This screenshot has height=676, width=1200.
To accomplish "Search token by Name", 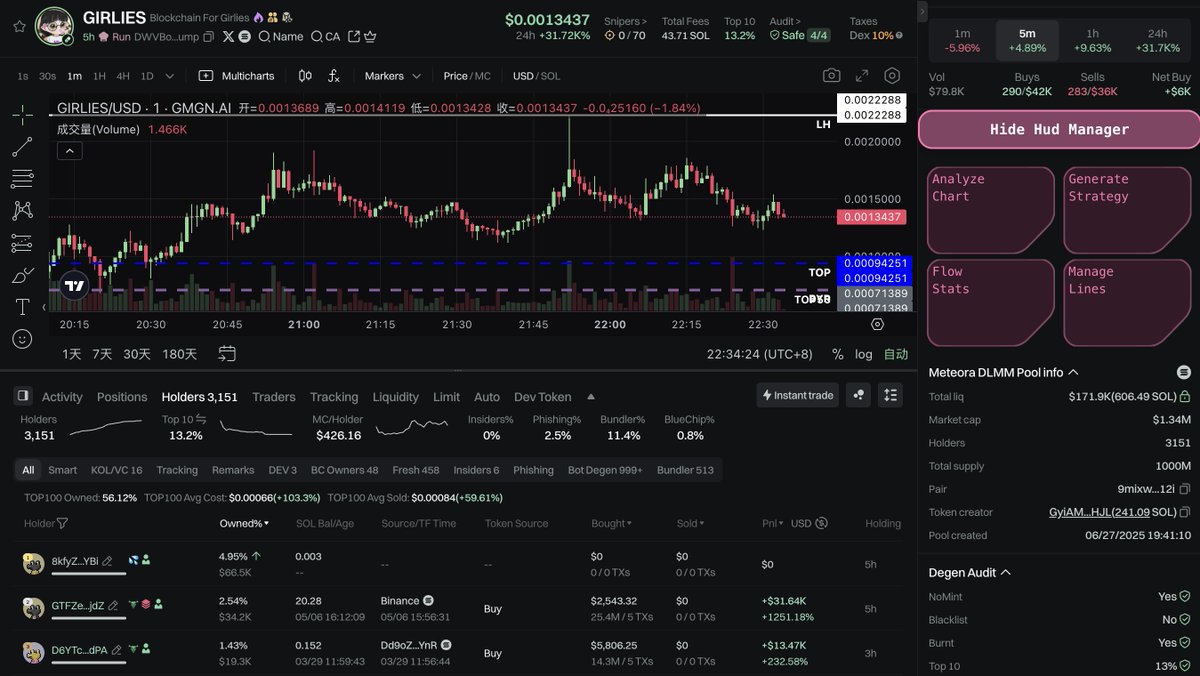I will [x=280, y=37].
